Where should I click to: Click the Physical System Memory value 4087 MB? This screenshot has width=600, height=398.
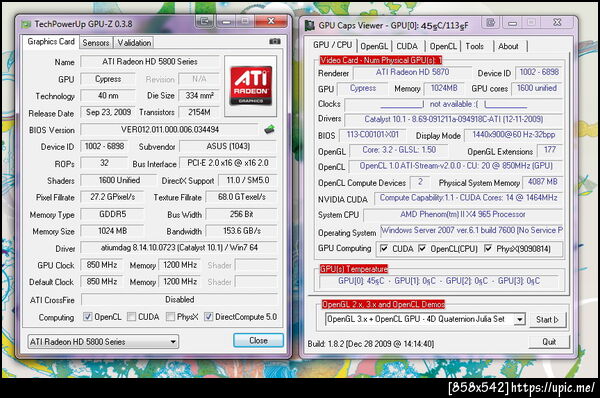[543, 182]
